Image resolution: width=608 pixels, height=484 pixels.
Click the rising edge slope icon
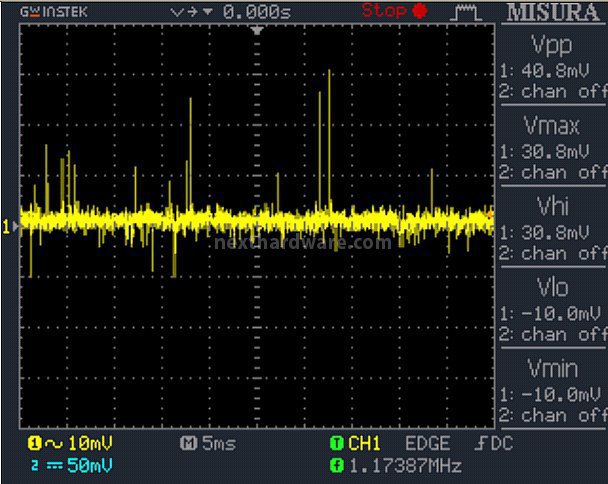click(x=480, y=443)
